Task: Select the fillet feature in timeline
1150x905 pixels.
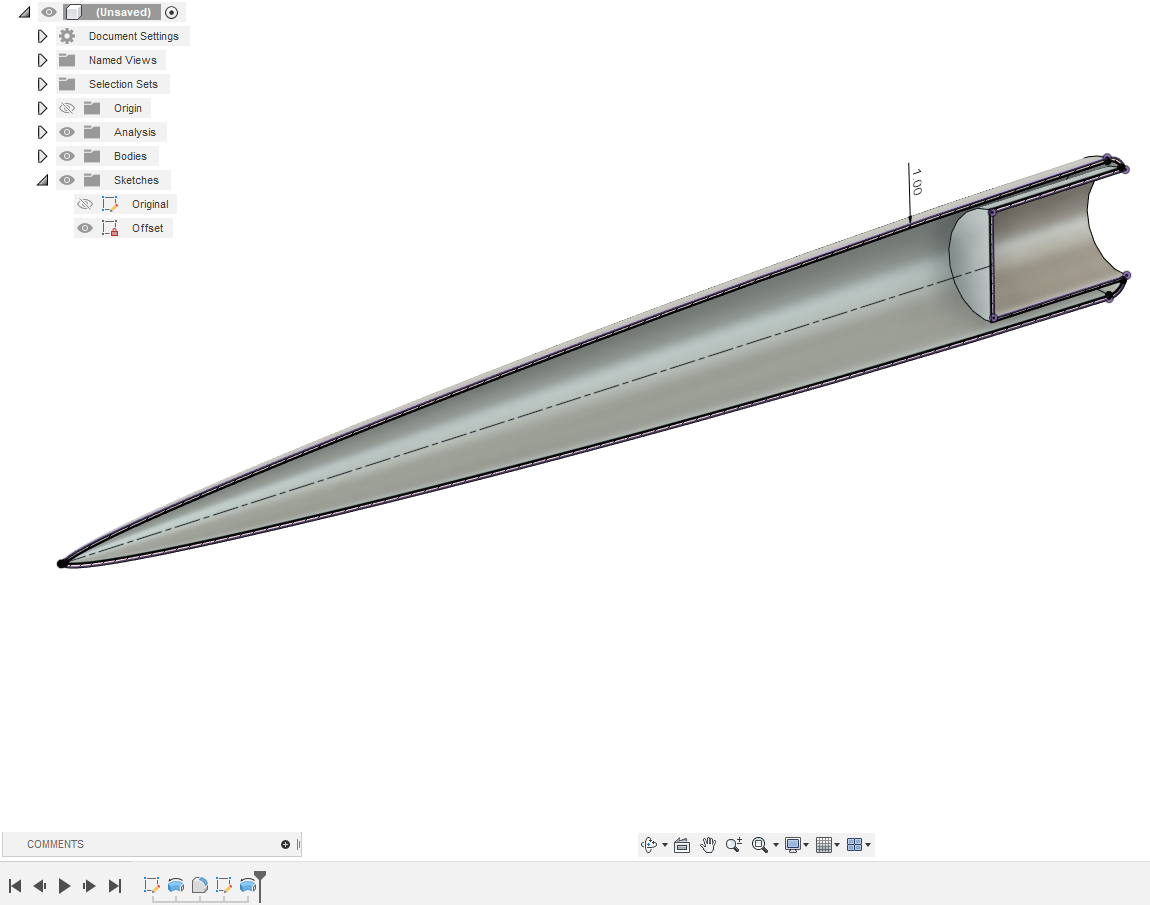Action: 199,885
